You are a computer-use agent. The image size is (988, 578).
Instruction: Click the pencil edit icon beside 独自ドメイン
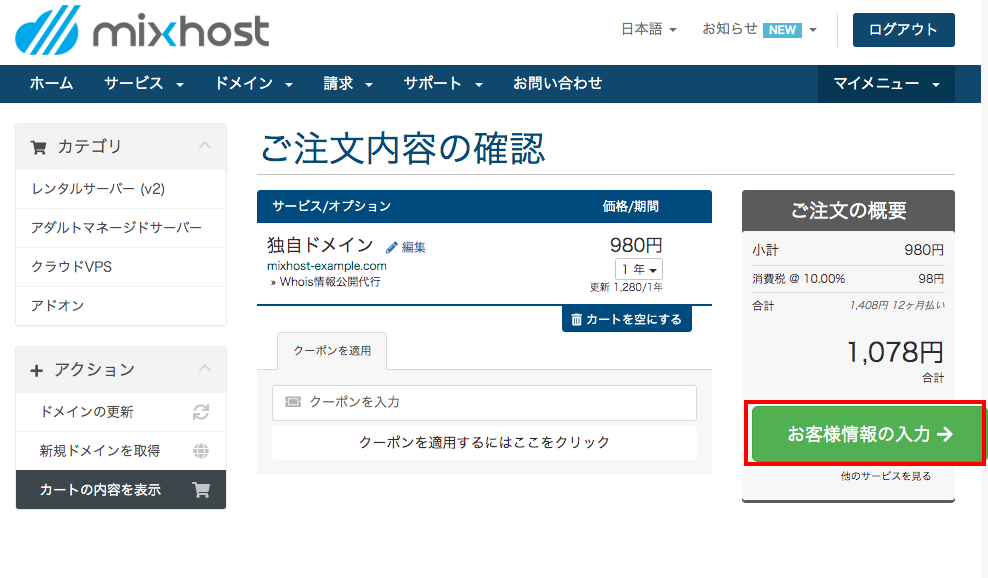(x=391, y=248)
